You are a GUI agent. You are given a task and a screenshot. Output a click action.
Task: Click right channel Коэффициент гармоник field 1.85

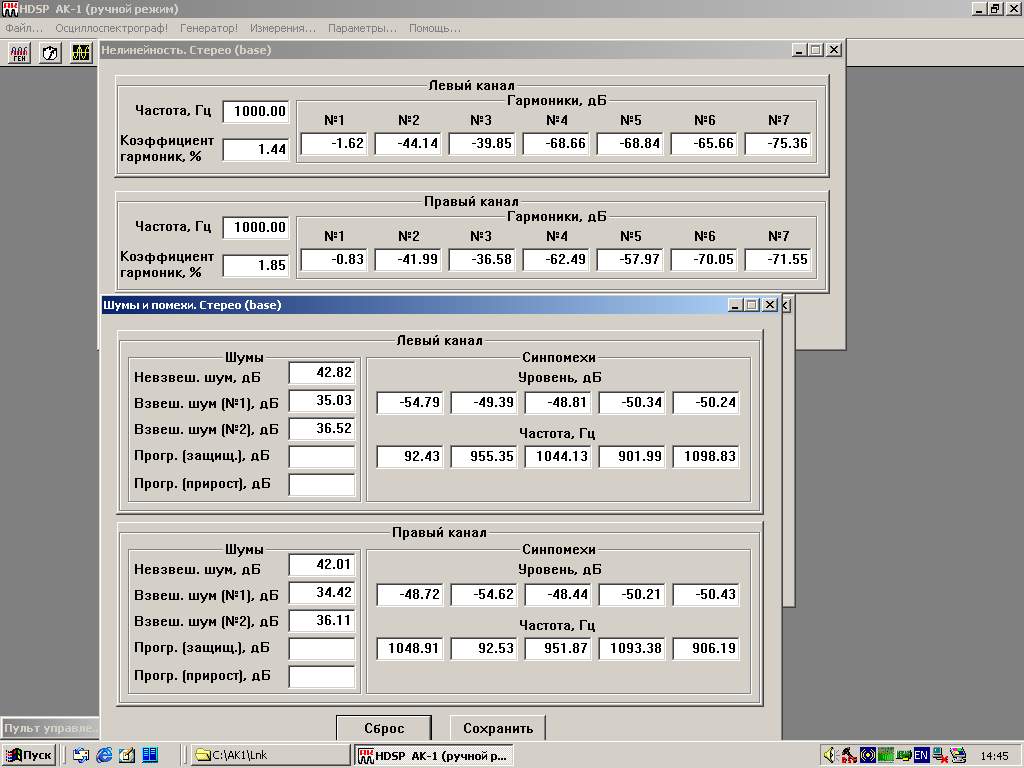(256, 265)
